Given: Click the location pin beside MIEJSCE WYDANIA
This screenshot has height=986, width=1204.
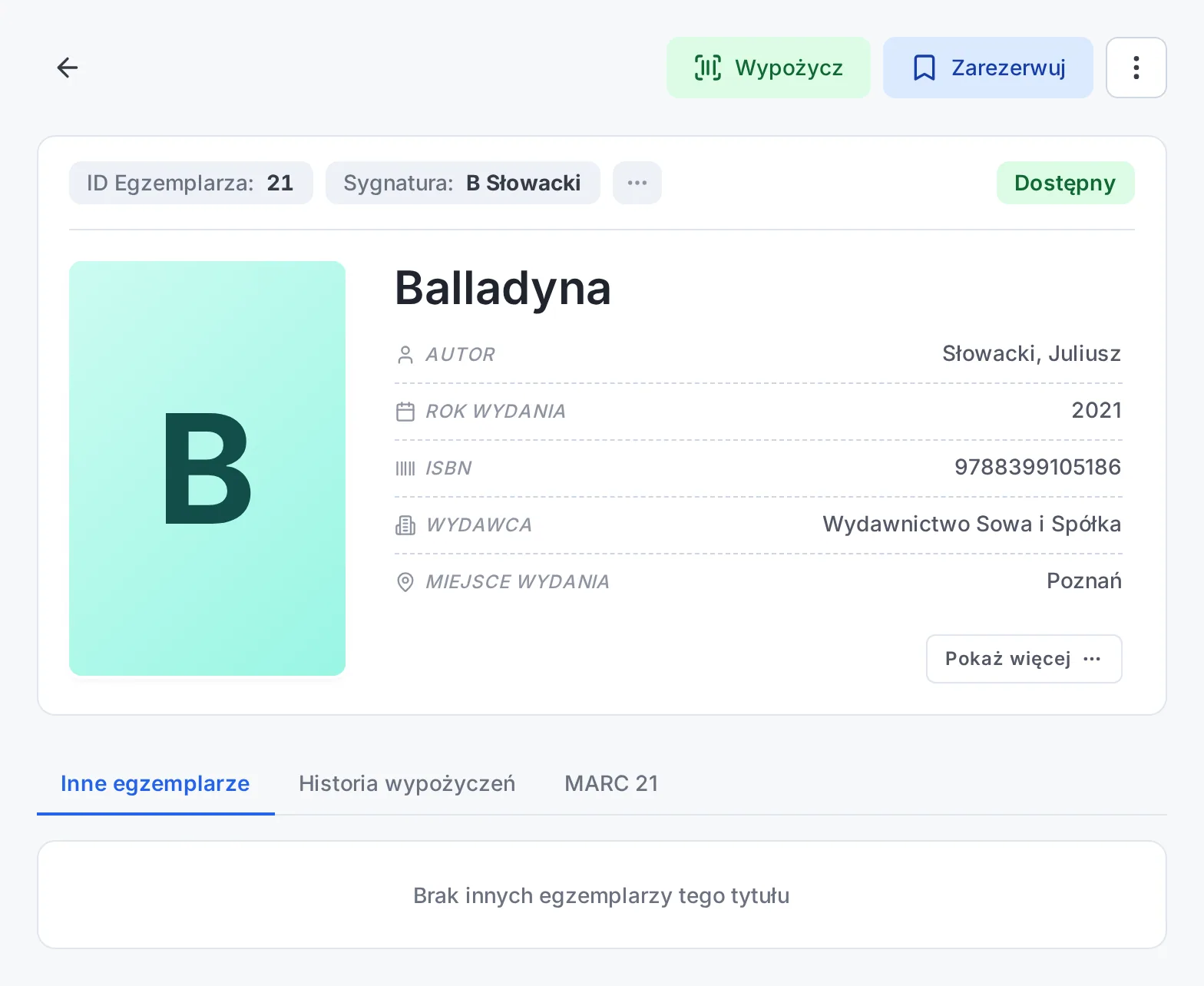Looking at the screenshot, I should tap(405, 581).
